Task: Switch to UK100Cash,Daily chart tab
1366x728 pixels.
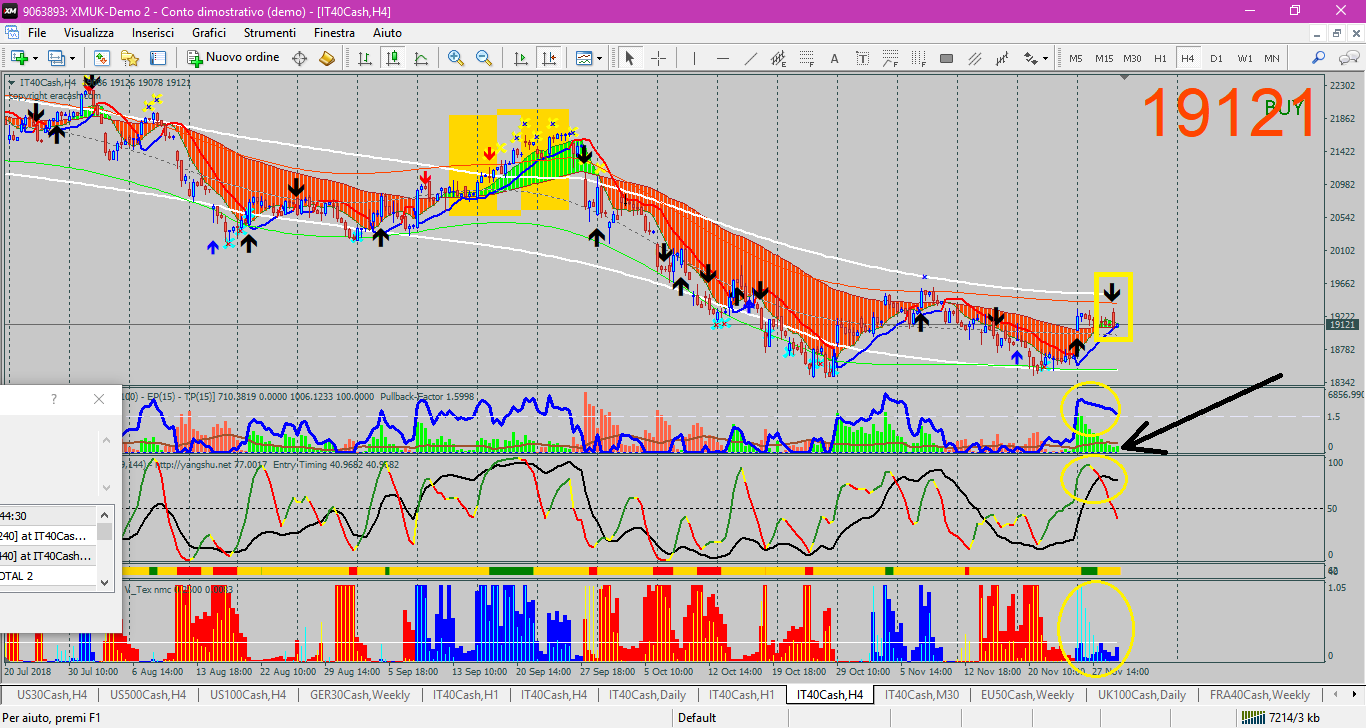Action: coord(1142,694)
